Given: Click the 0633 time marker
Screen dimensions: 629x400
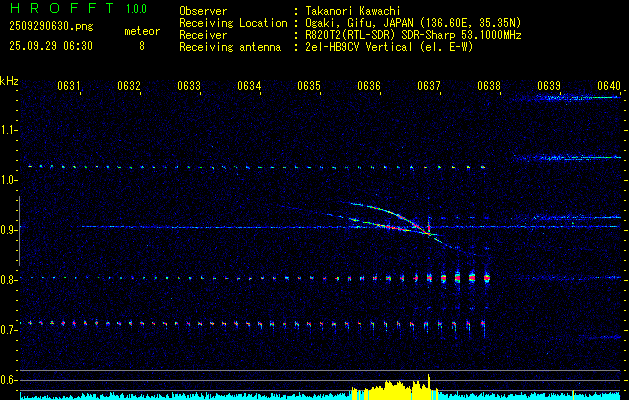Looking at the screenshot, I should click(x=189, y=86).
